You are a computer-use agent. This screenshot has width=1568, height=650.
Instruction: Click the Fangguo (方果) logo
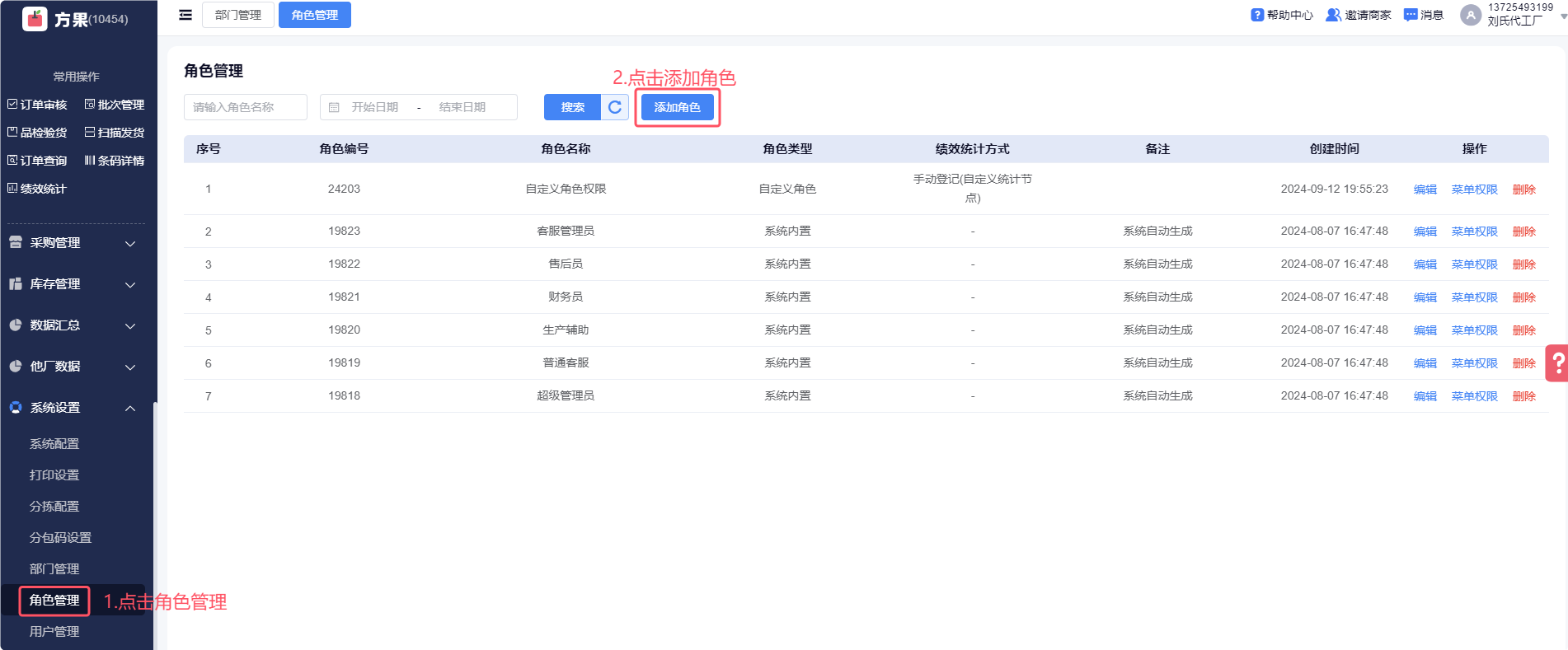click(x=35, y=18)
